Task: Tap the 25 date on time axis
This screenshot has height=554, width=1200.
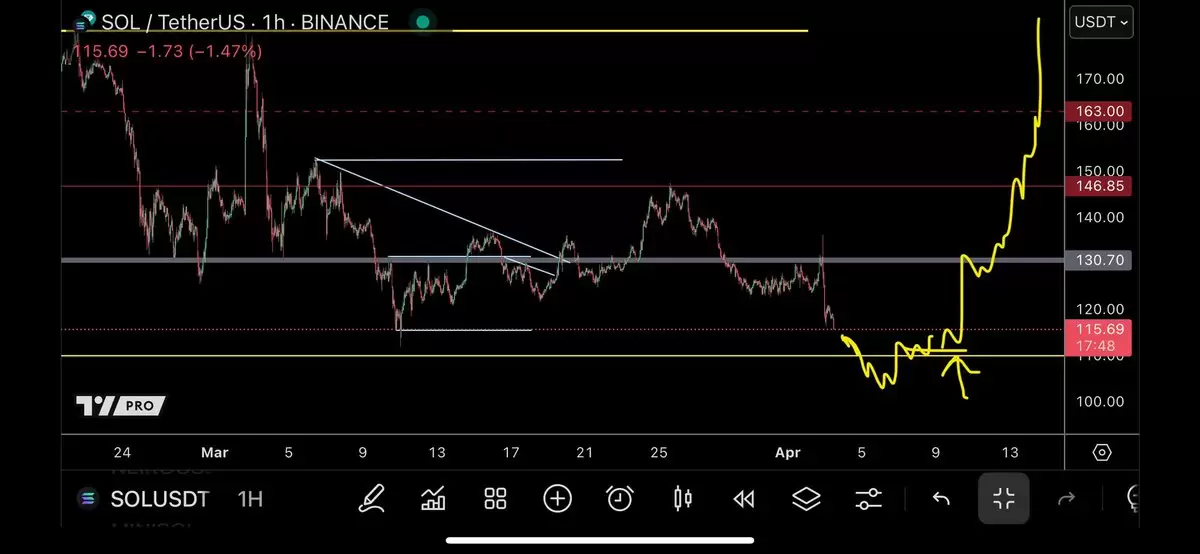Action: tap(658, 452)
